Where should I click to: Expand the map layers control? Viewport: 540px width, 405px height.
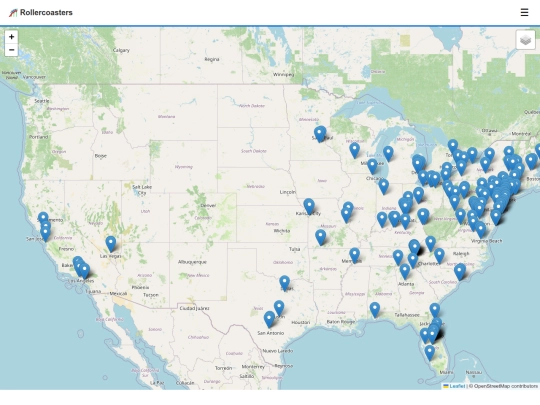(x=525, y=40)
